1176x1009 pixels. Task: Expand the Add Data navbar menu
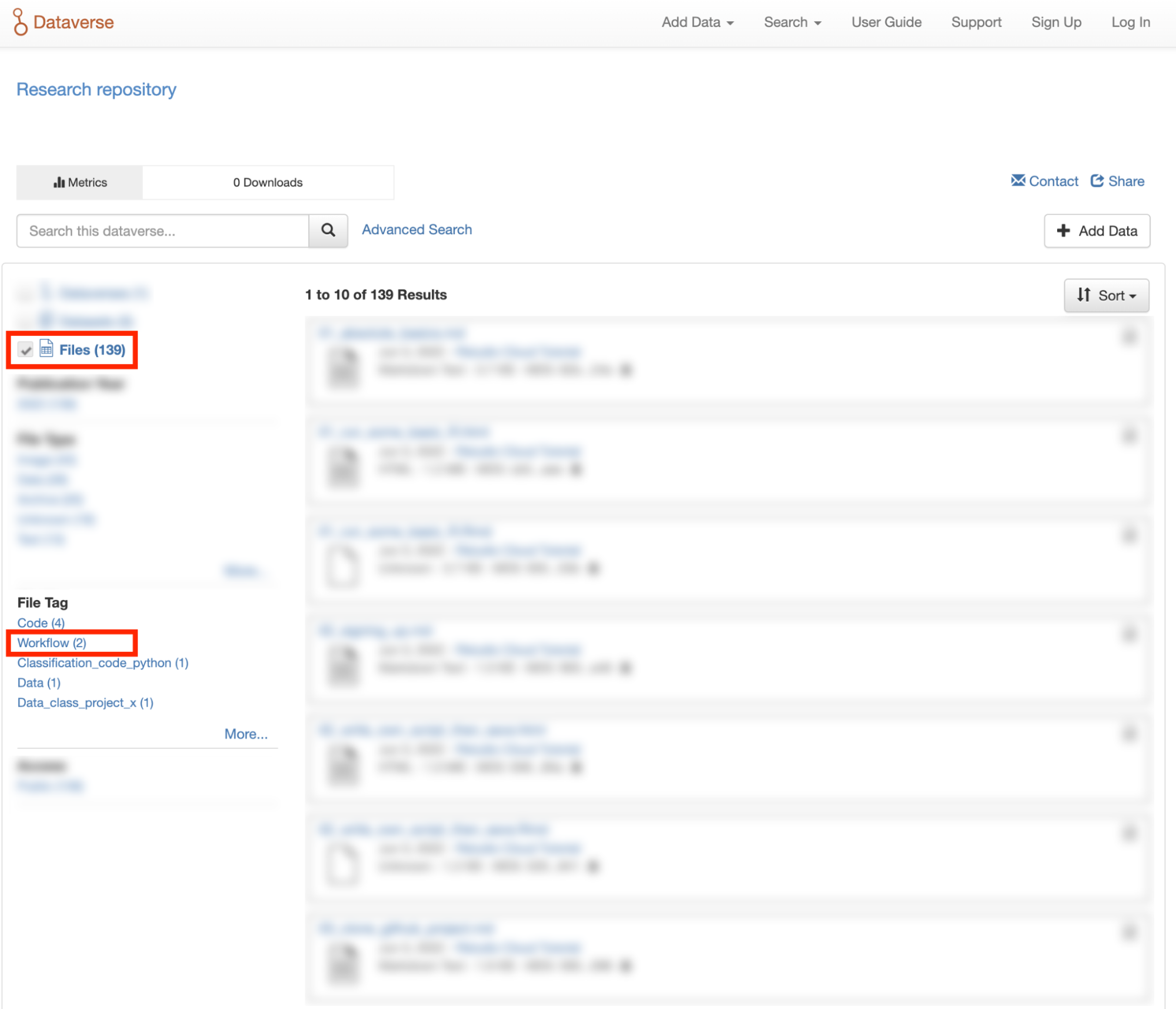(x=697, y=22)
